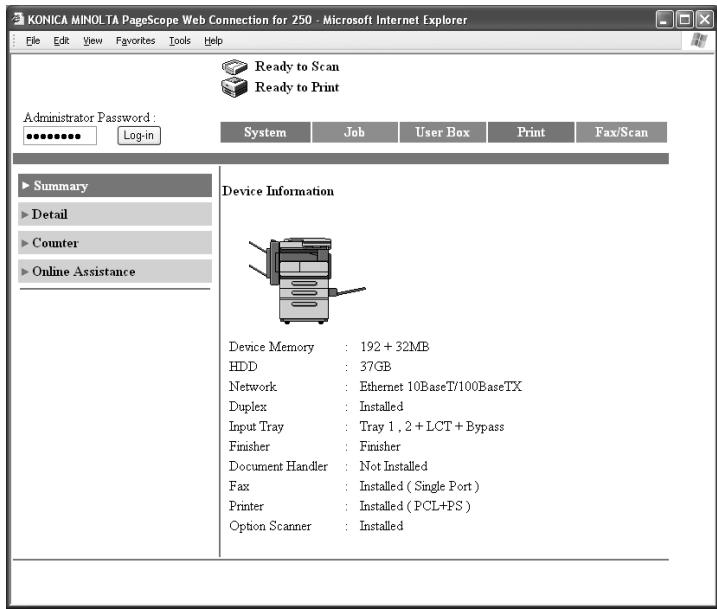Switch to the User Box tab
This screenshot has height=609, width=717.
point(443,132)
